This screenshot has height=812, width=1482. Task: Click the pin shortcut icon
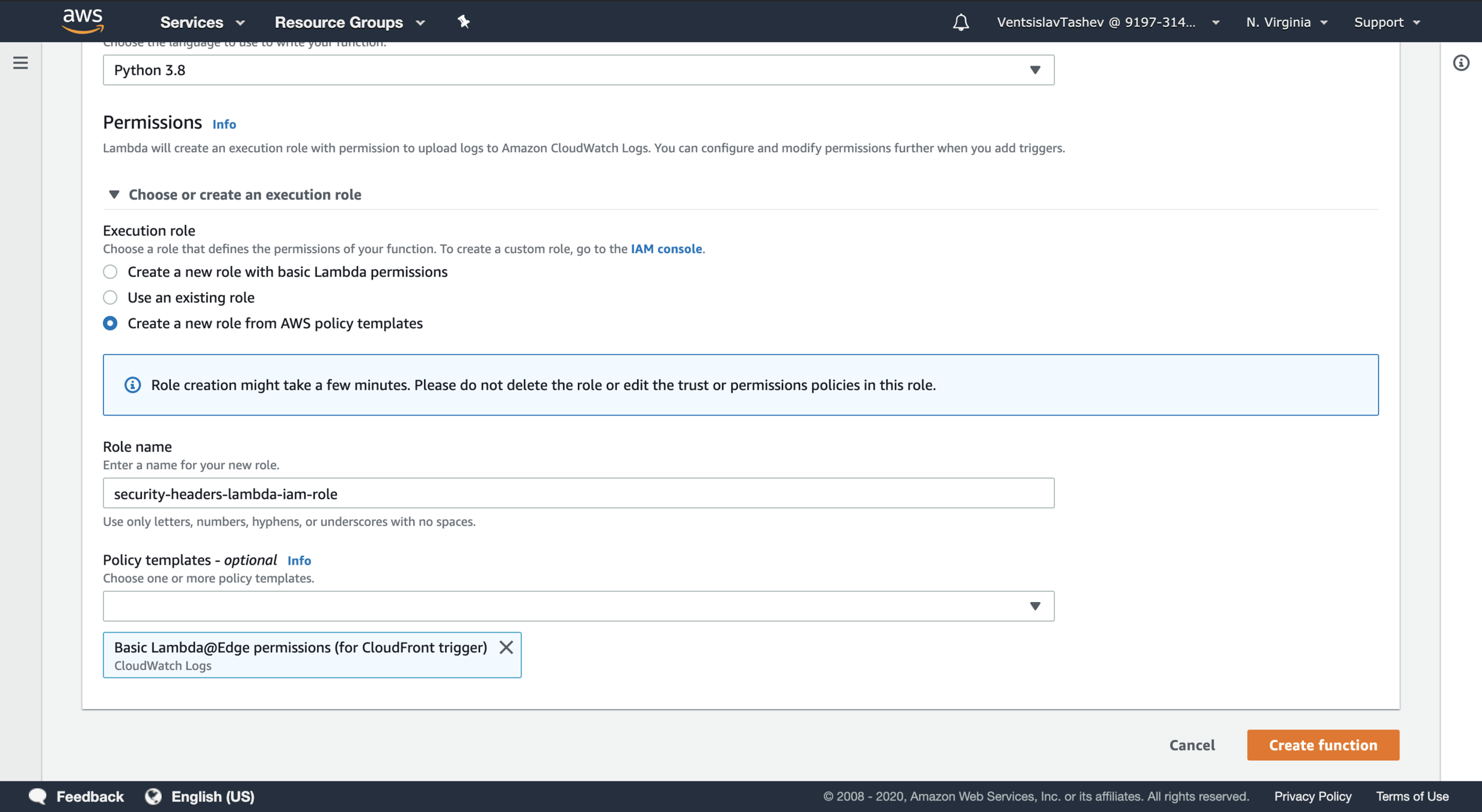pyautogui.click(x=463, y=22)
